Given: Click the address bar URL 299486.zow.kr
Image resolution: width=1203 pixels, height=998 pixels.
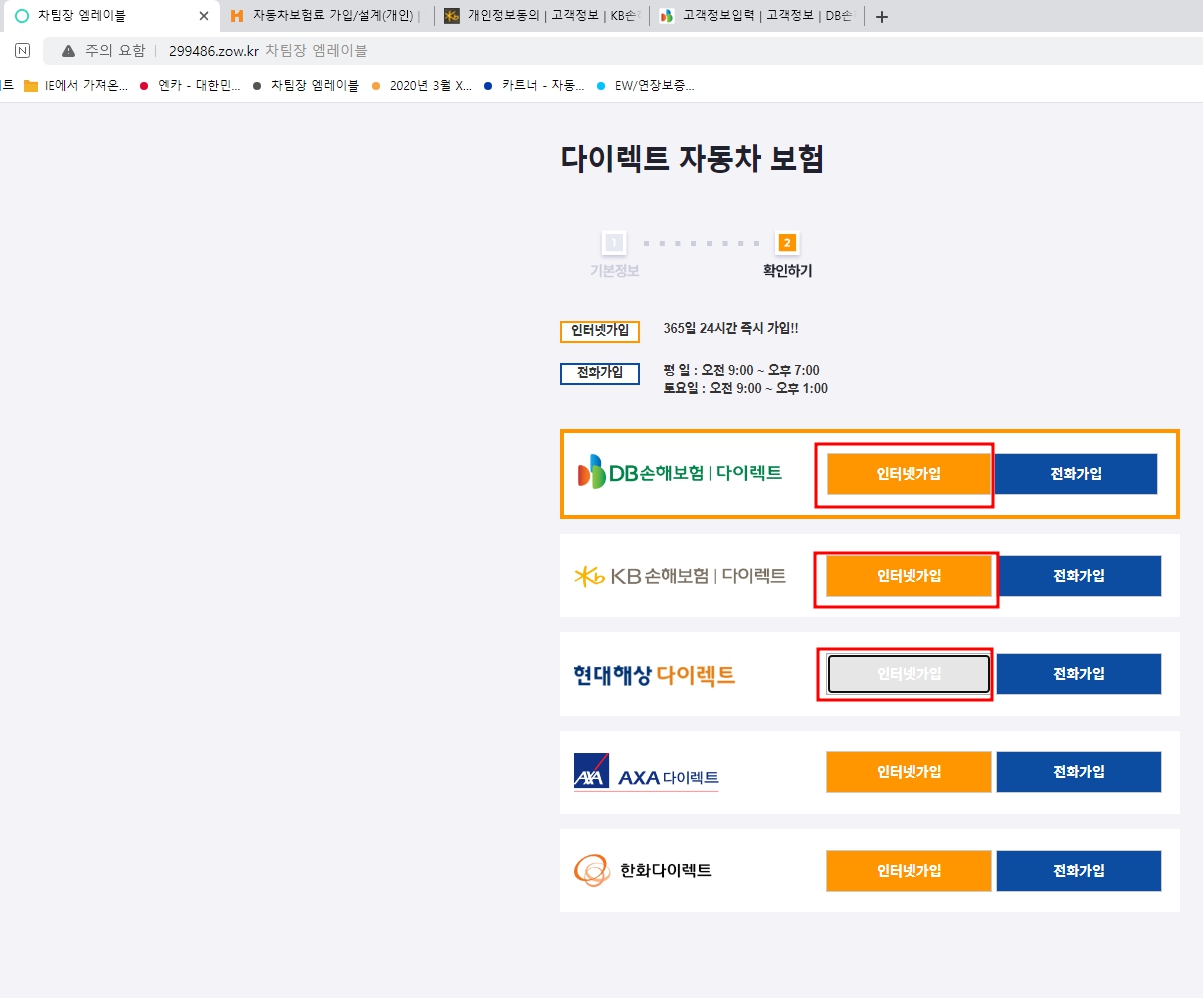Looking at the screenshot, I should [x=214, y=50].
